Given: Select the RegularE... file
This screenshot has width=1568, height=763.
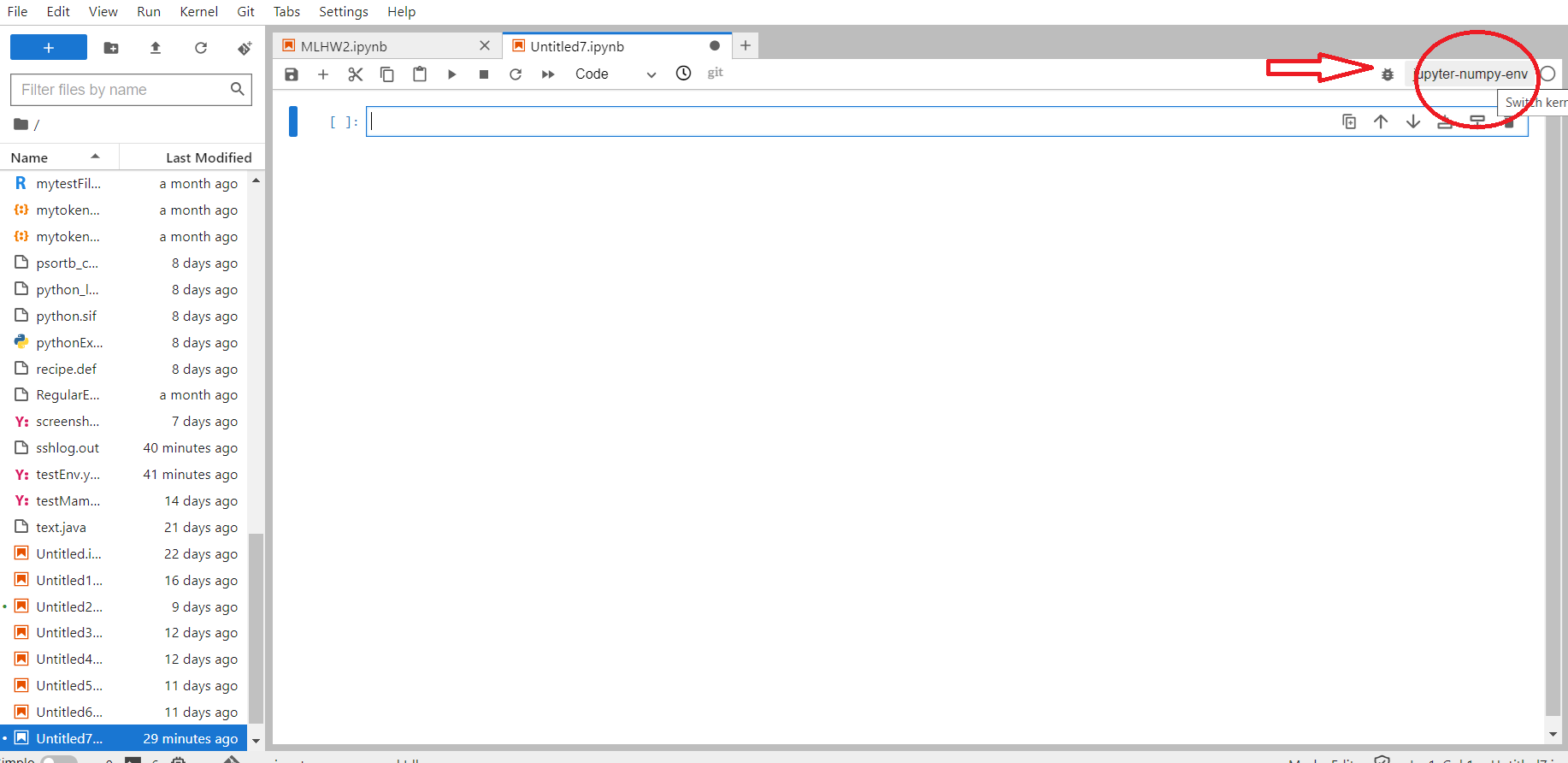Looking at the screenshot, I should pyautogui.click(x=124, y=395).
